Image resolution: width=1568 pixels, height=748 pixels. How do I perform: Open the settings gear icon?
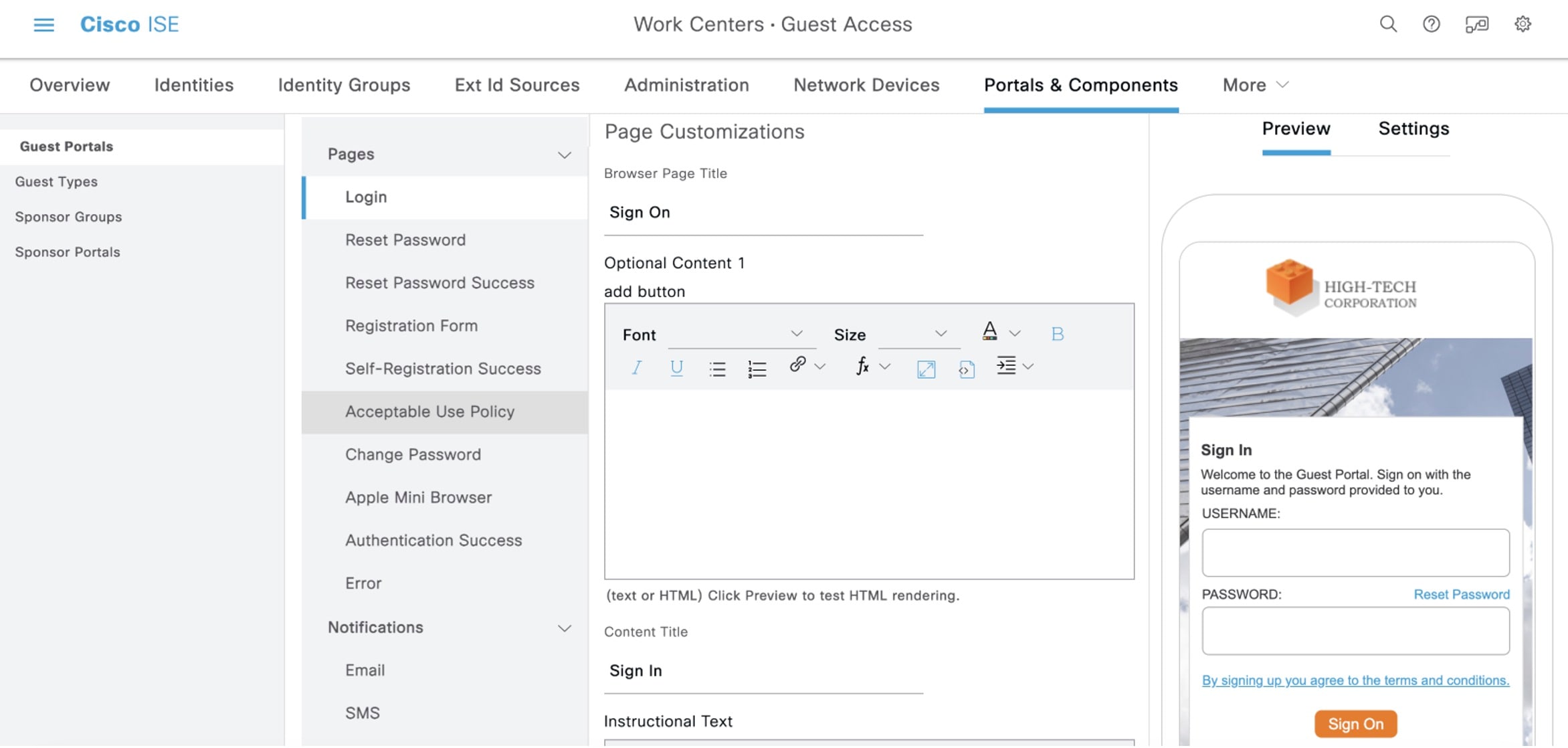1523,25
